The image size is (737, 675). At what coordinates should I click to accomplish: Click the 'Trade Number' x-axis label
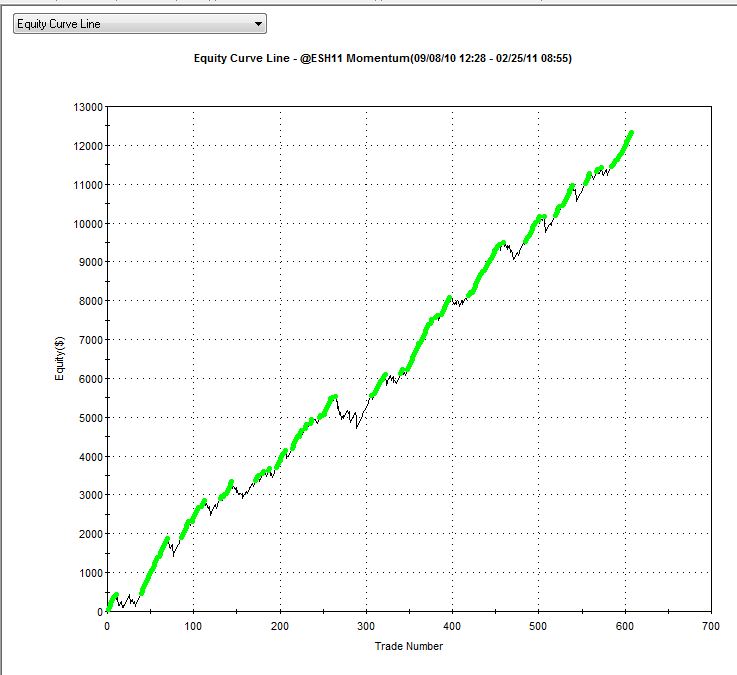408,646
